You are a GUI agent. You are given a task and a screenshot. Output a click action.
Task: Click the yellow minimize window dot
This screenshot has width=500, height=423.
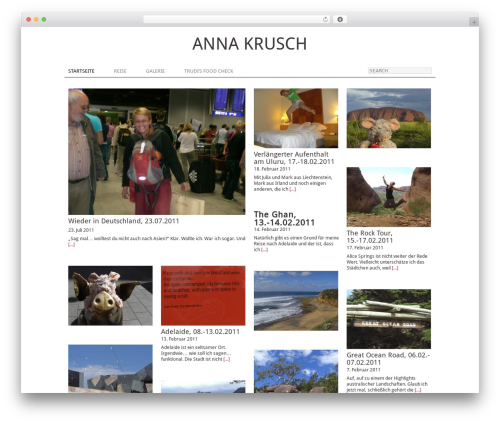(x=36, y=20)
